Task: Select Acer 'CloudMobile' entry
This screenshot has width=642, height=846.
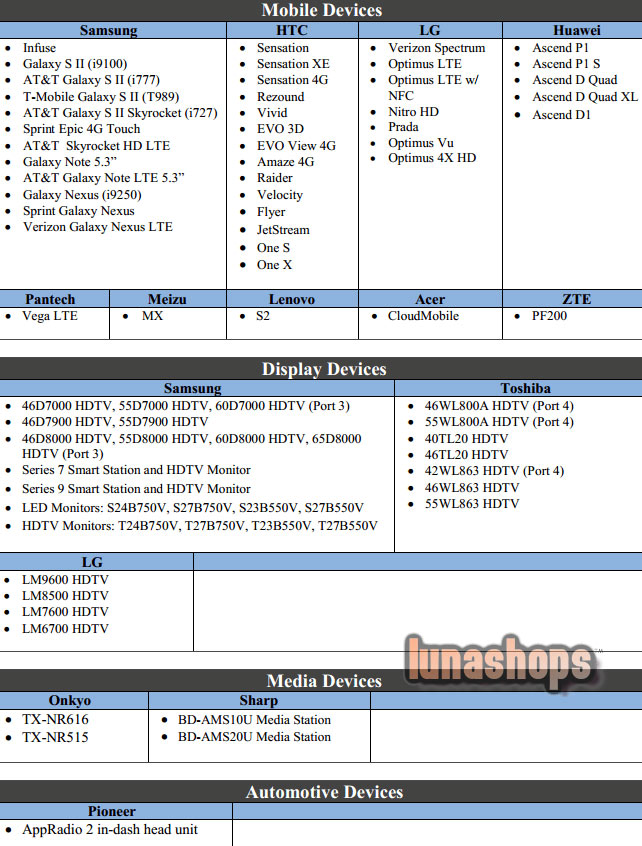Action: coord(423,316)
